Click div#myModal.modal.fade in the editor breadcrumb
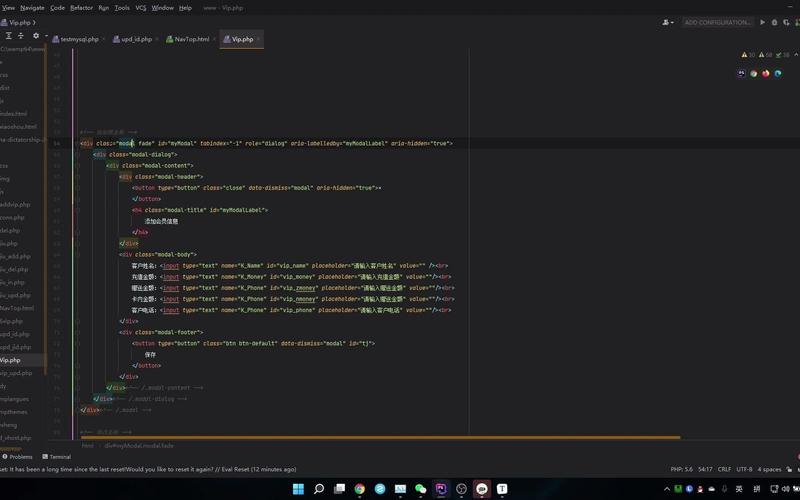The height and width of the screenshot is (500, 800). [x=139, y=445]
